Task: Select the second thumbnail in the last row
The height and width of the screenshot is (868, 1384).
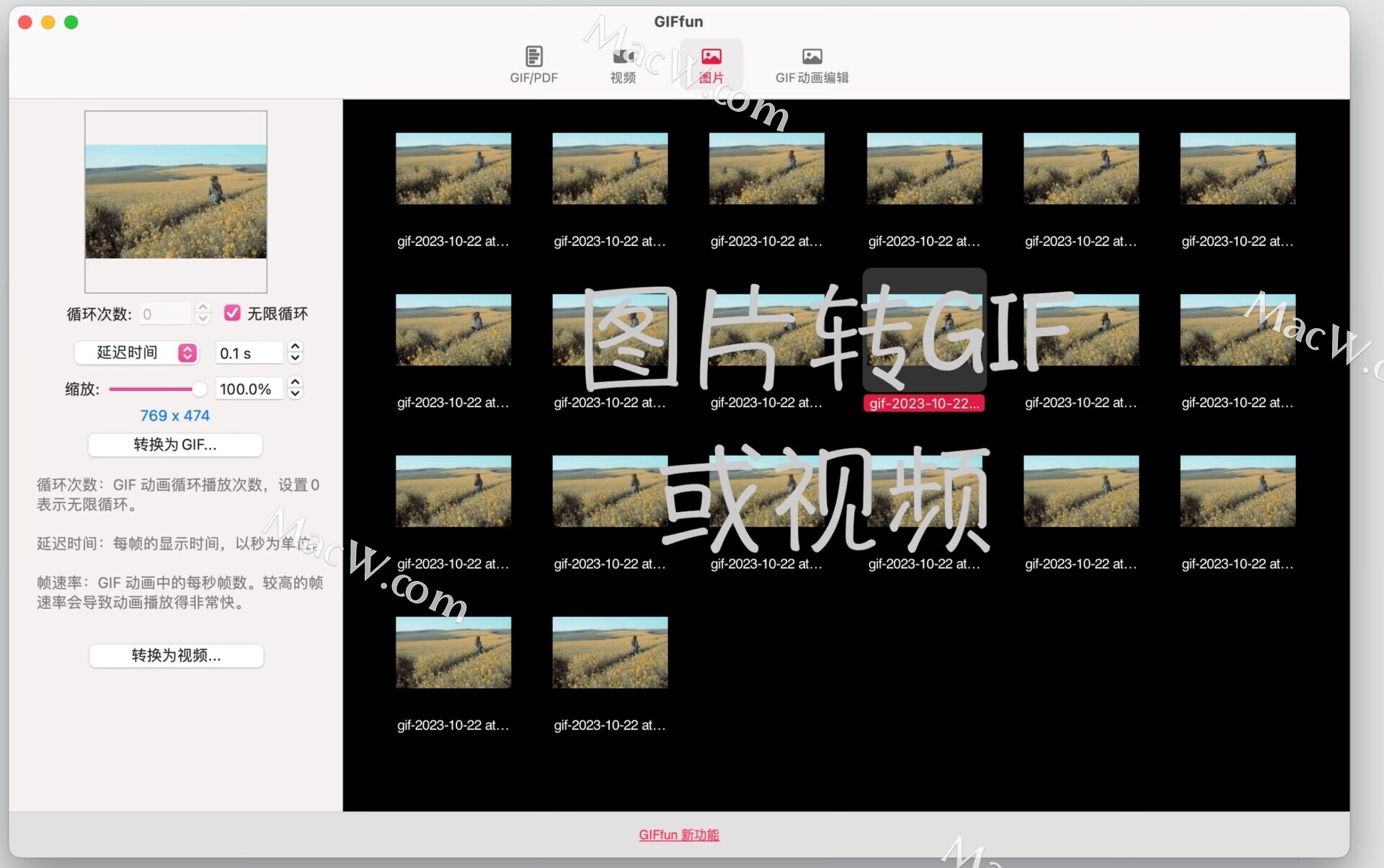Action: click(x=610, y=652)
